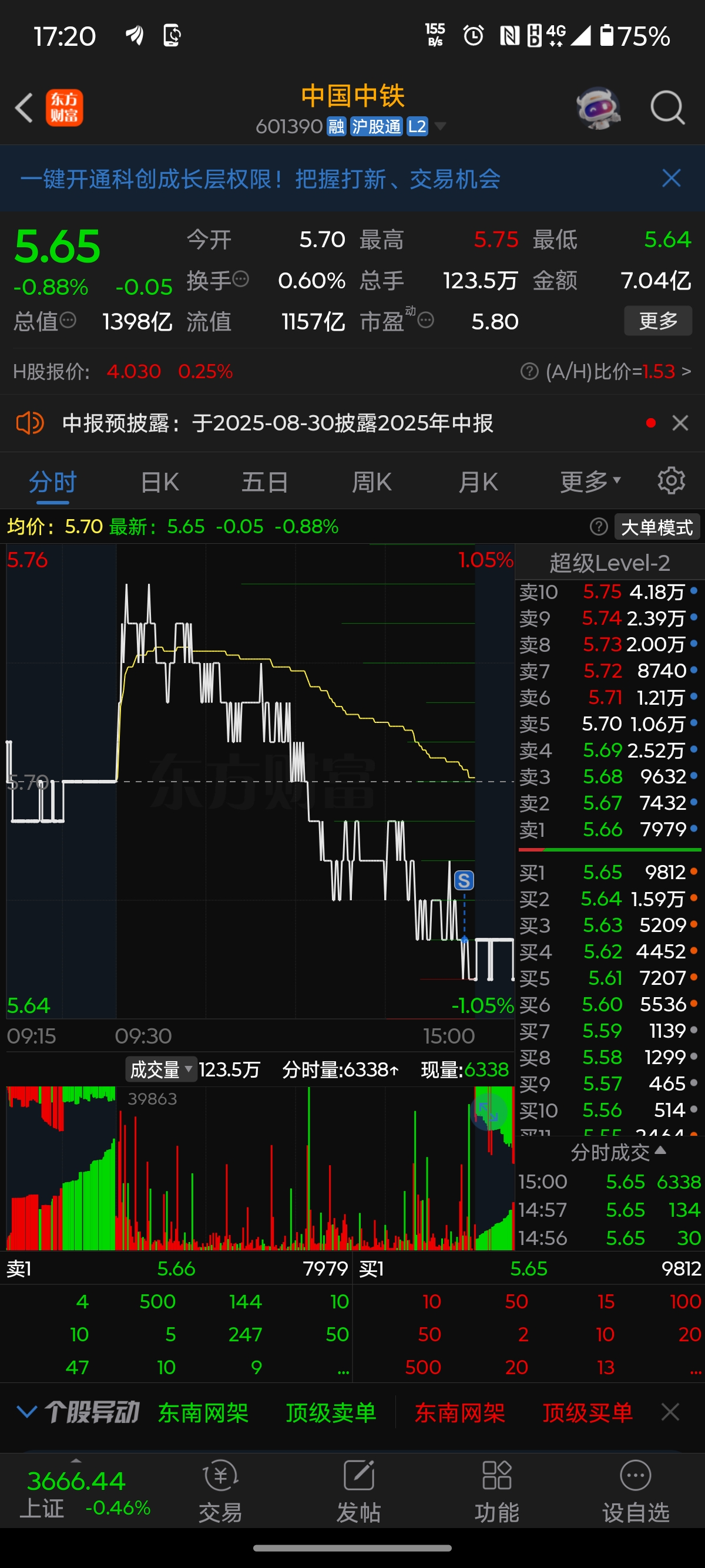
Task: Select the 买2 5.64 order row
Action: [609, 899]
